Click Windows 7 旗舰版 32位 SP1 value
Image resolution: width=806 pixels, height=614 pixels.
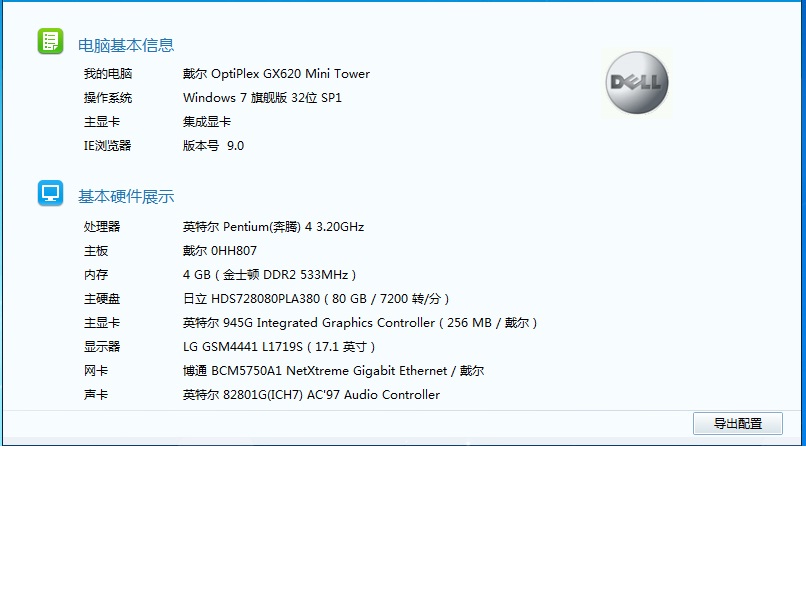click(x=262, y=98)
